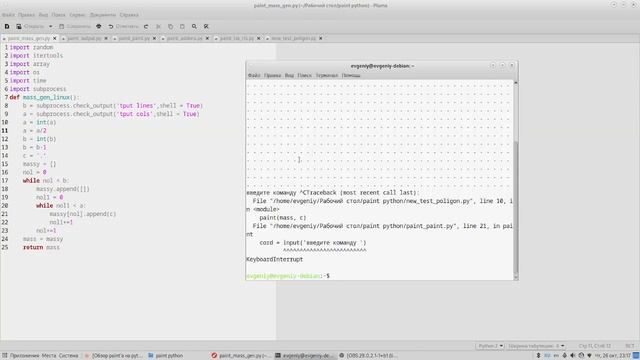Screen dimensions: 640x360
Task: Print the current document
Action: coord(99,26)
